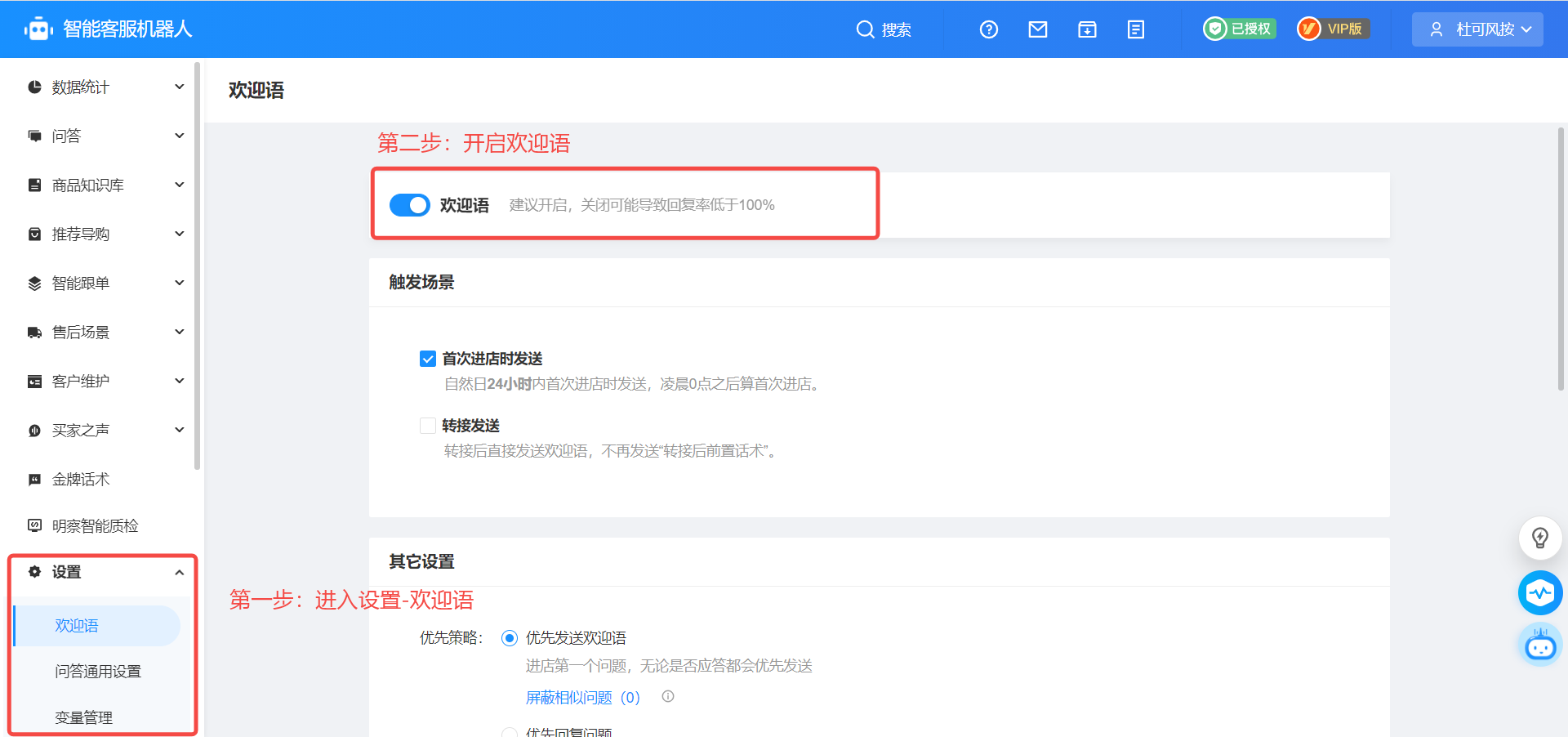Click the 推荐导购 bag icon
This screenshot has height=737, width=1568.
[x=34, y=234]
